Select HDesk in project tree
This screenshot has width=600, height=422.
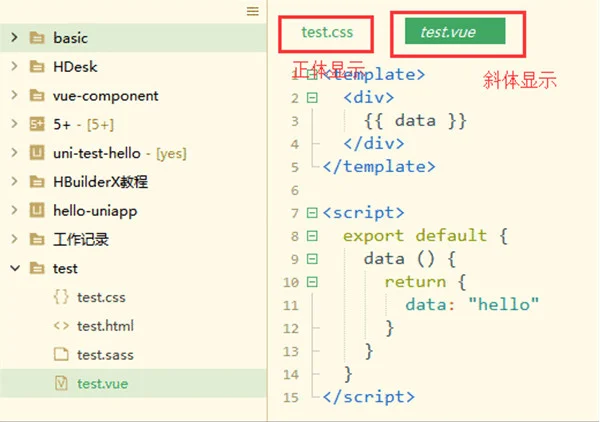(75, 67)
